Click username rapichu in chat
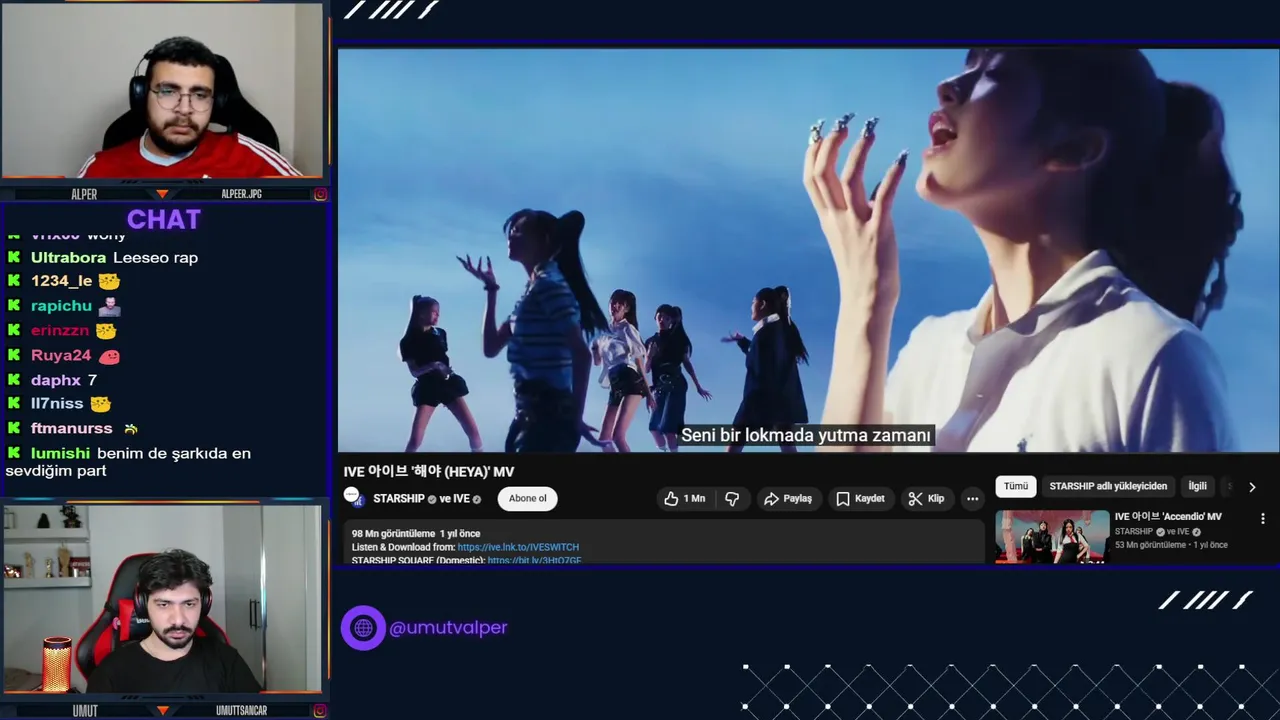 [x=61, y=306]
